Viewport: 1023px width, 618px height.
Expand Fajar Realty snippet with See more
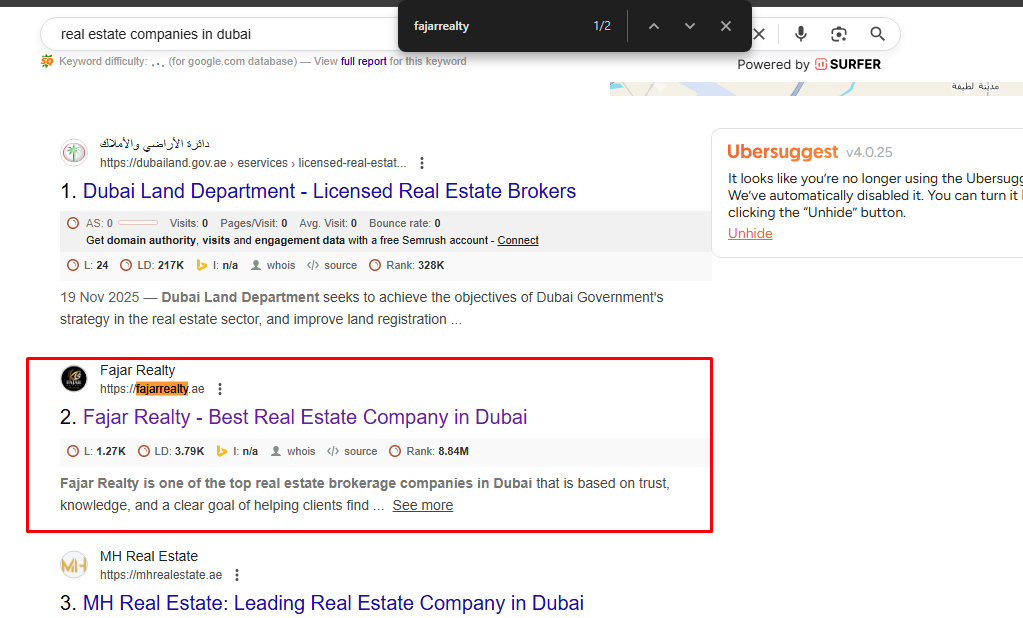422,505
